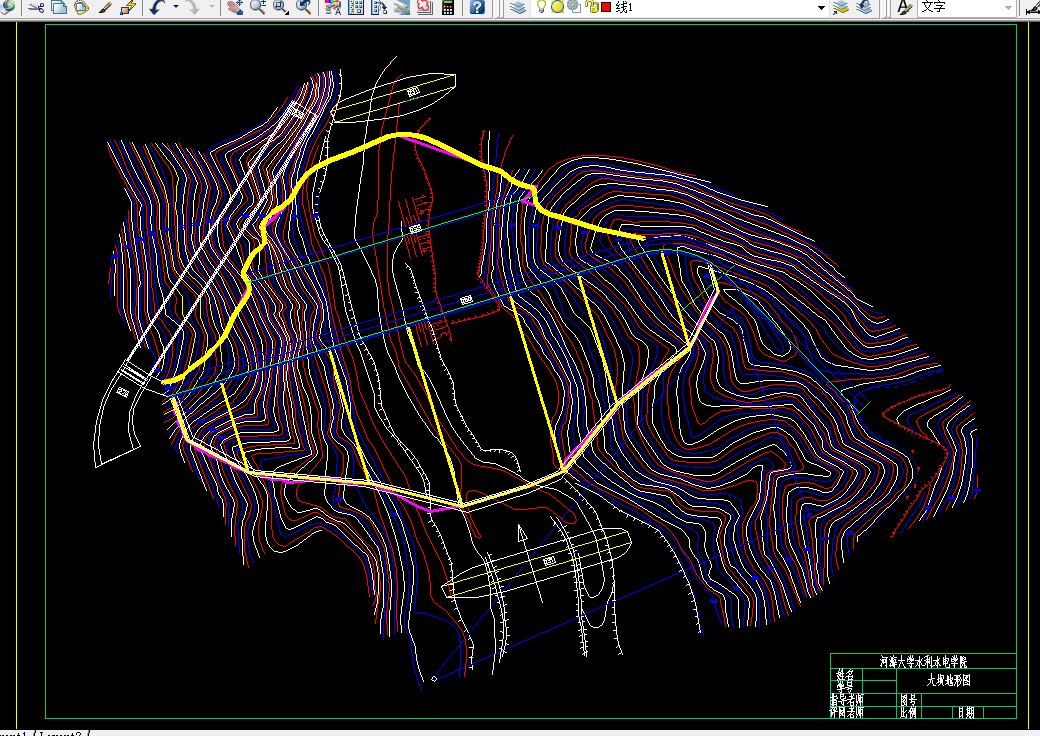Image resolution: width=1040 pixels, height=736 pixels.
Task: Click the Undo arrow
Action: [157, 7]
